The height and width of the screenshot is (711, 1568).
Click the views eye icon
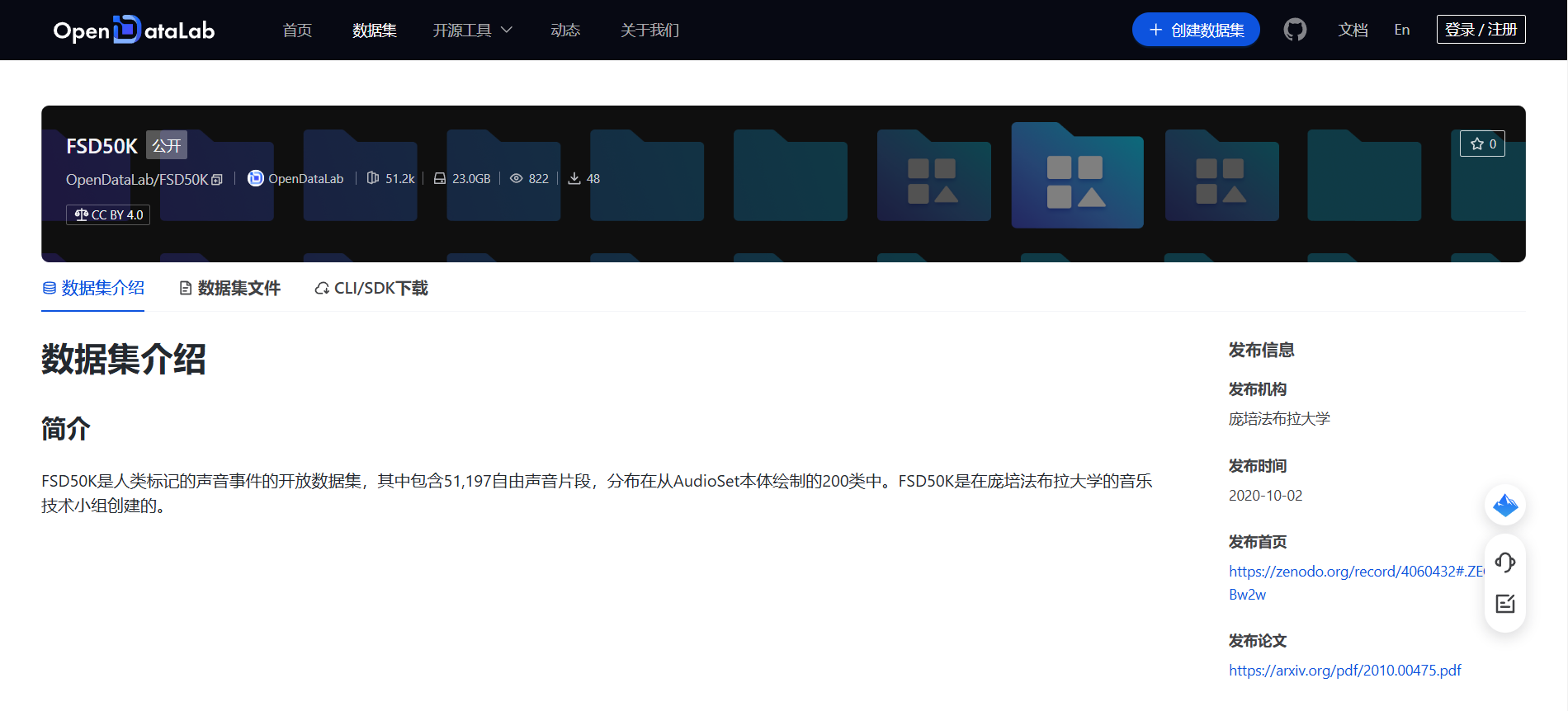(x=517, y=178)
